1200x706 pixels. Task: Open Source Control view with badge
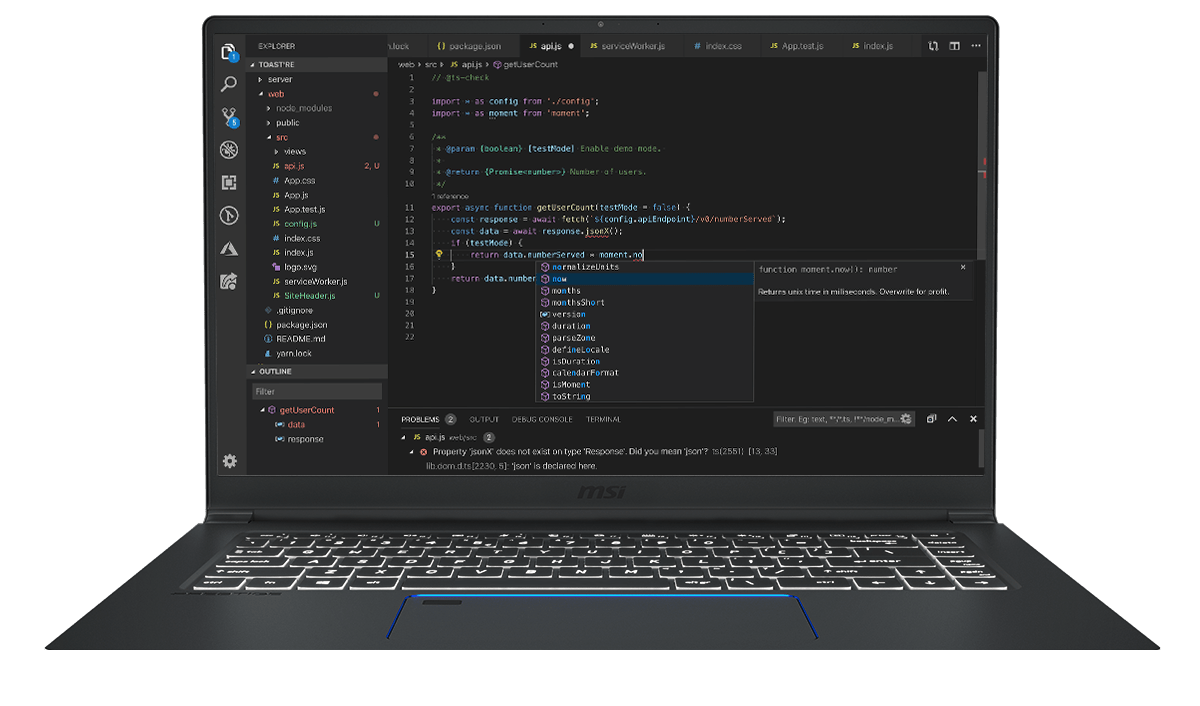(x=229, y=117)
